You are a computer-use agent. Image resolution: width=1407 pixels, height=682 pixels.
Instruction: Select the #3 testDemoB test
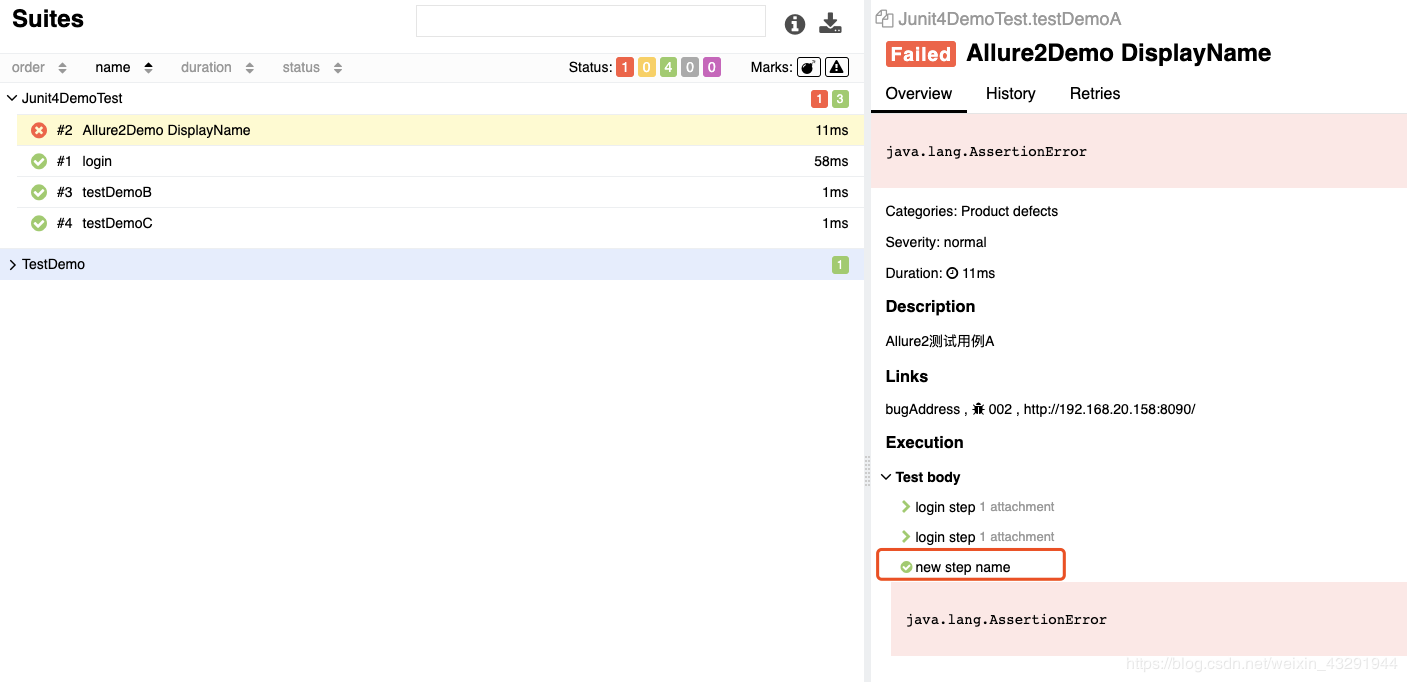pyautogui.click(x=440, y=192)
